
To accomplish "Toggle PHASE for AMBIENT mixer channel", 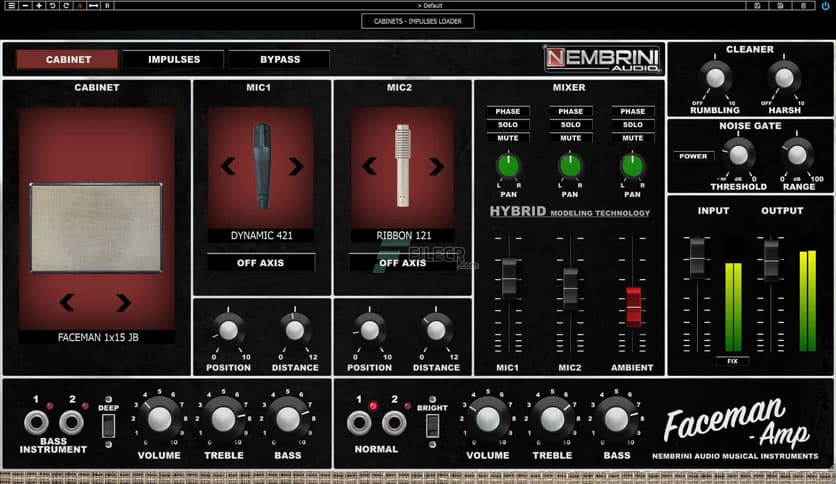I will (x=633, y=111).
